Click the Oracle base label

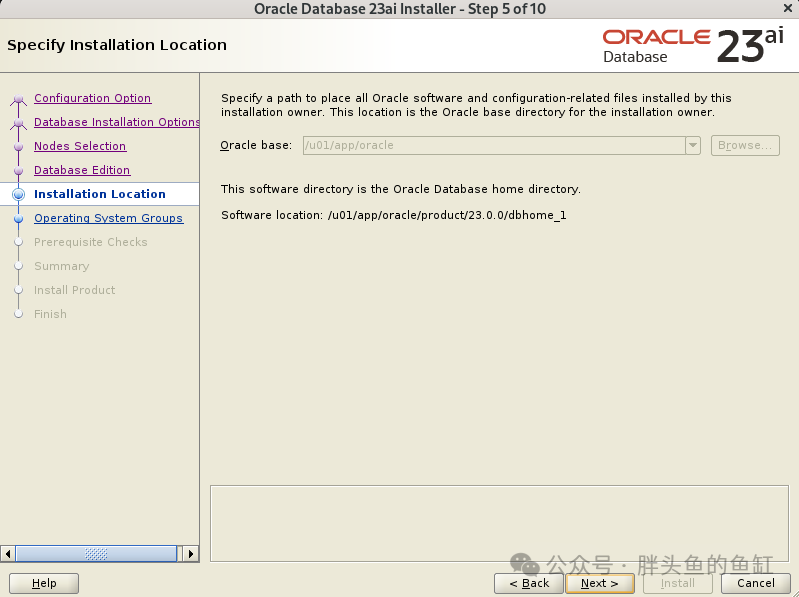coord(256,146)
